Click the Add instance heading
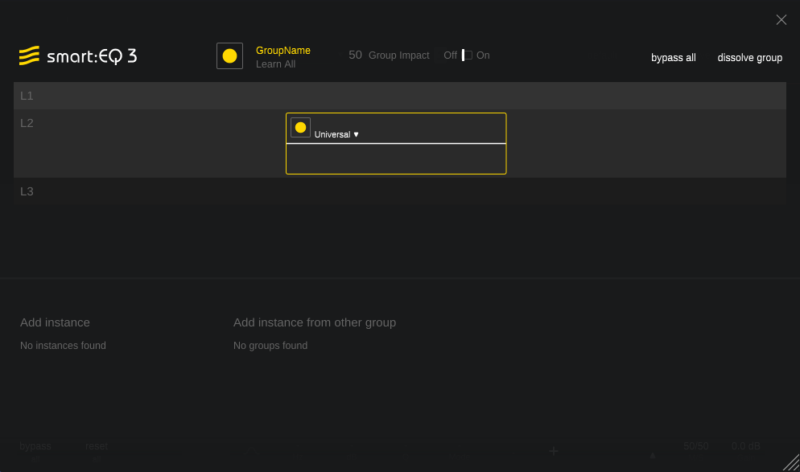The image size is (800, 472). click(x=55, y=322)
